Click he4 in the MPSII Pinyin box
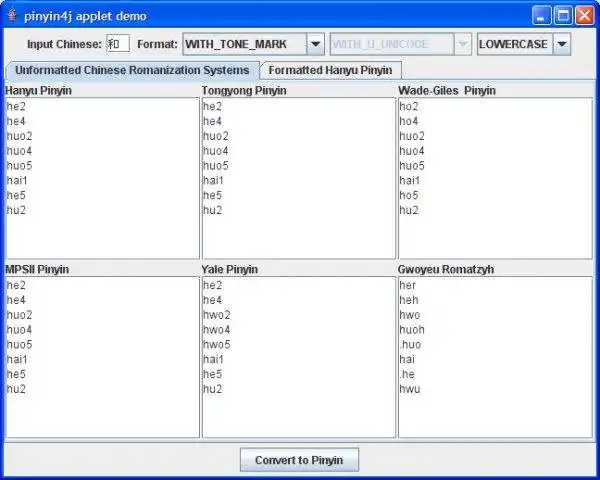Screen dimensions: 600x480 click(16, 300)
